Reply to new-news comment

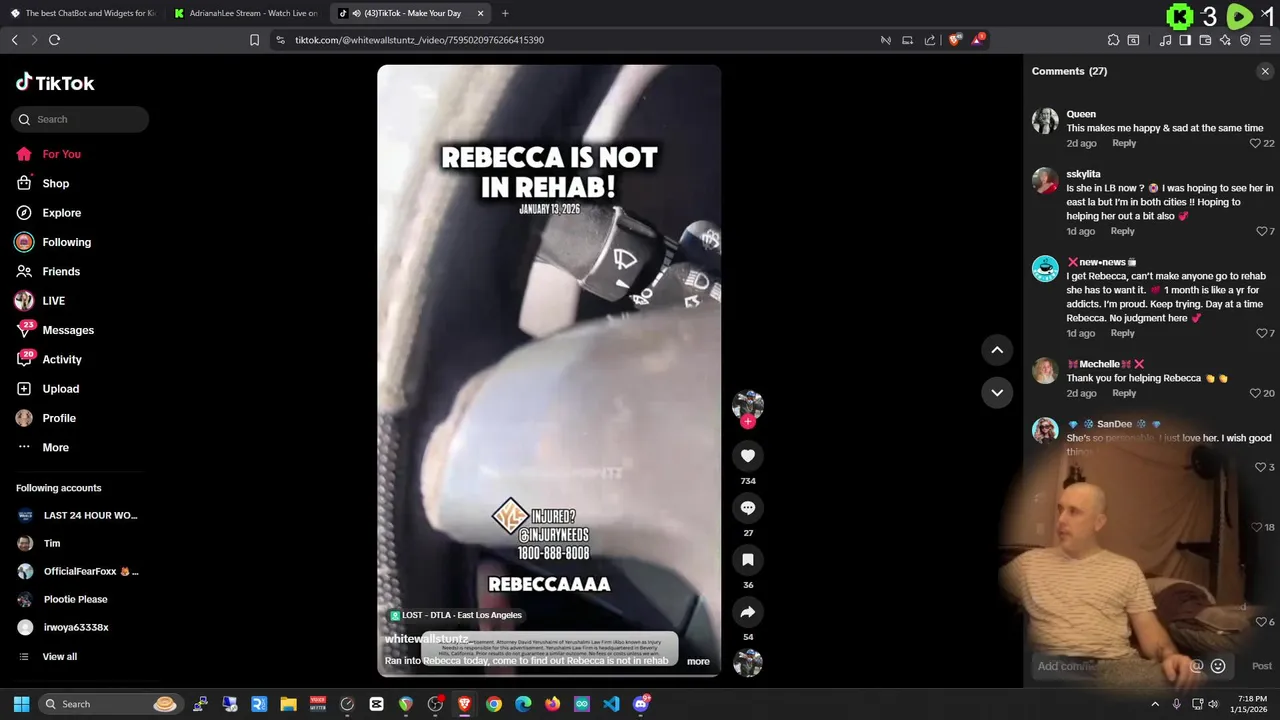coord(1122,333)
